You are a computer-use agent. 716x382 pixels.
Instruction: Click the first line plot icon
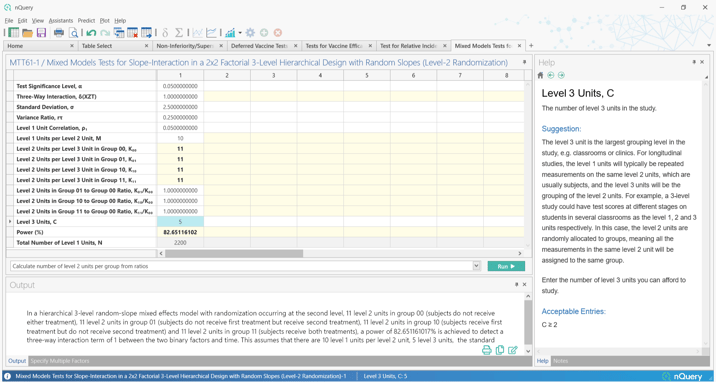point(198,32)
